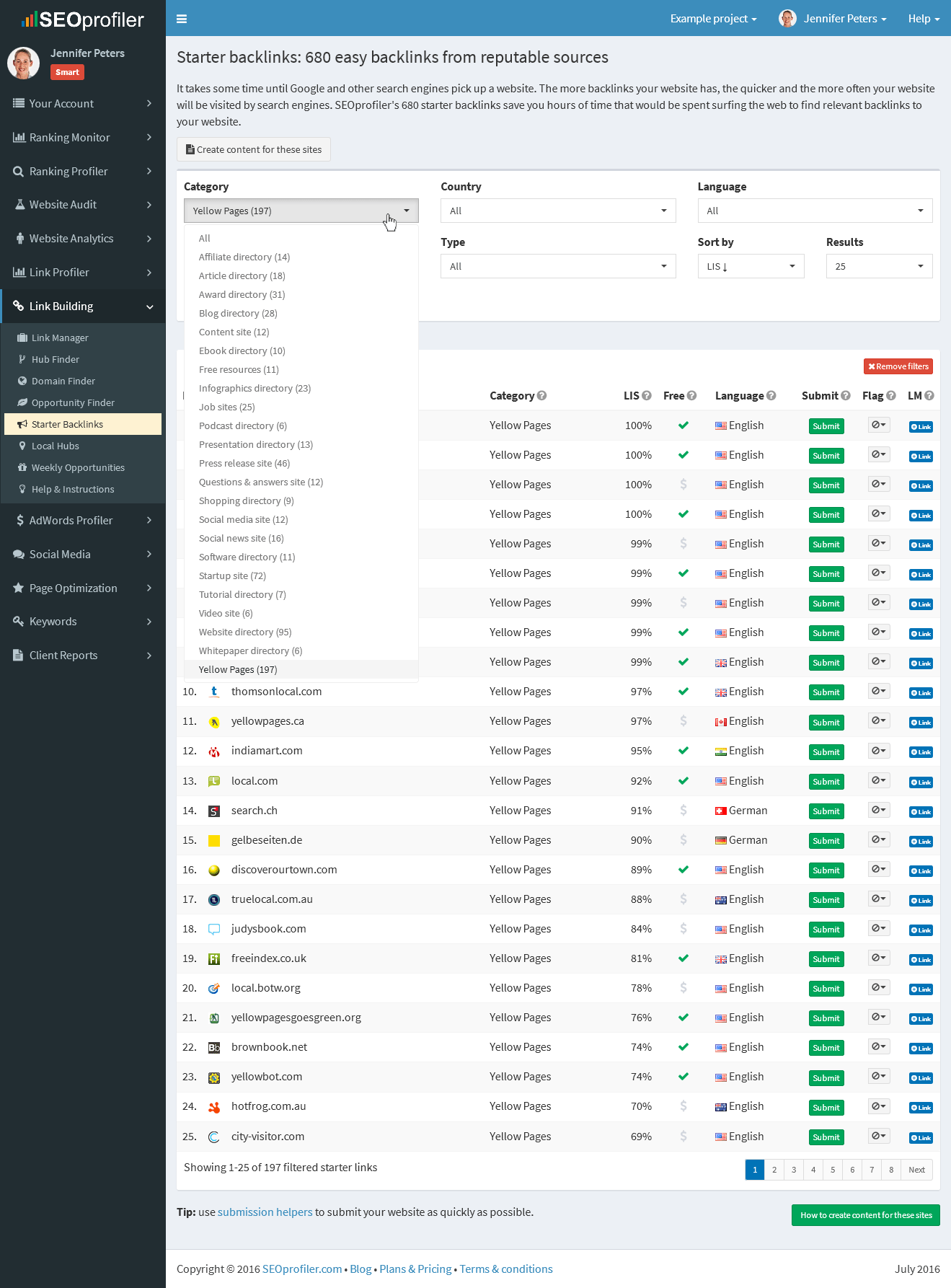Open Example project dropdown in header

[713, 19]
